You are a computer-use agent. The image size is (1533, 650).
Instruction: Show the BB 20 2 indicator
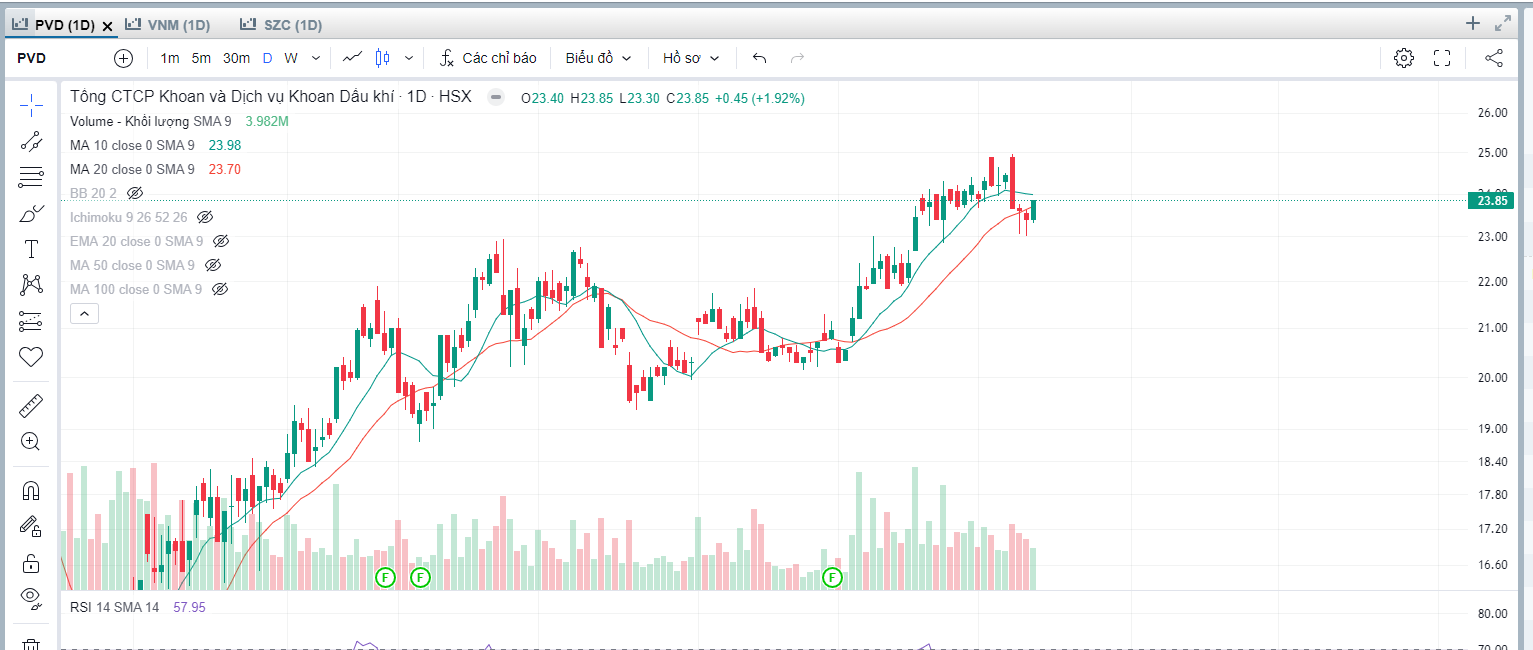pyautogui.click(x=135, y=193)
